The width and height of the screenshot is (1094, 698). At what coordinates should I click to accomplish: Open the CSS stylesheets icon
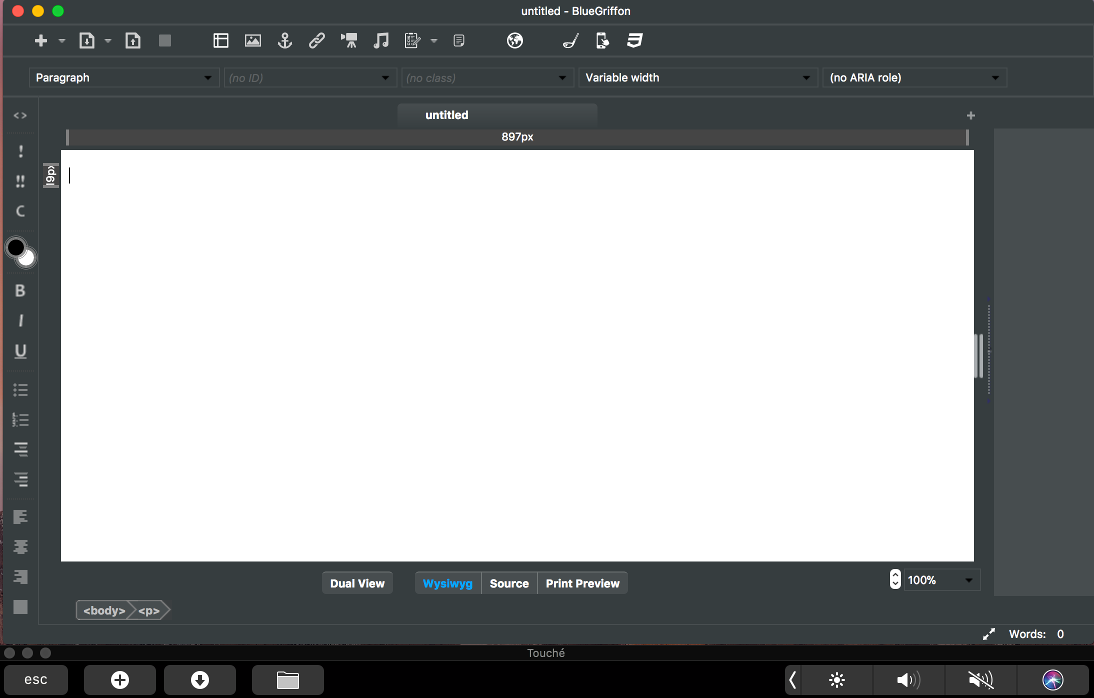tap(634, 40)
